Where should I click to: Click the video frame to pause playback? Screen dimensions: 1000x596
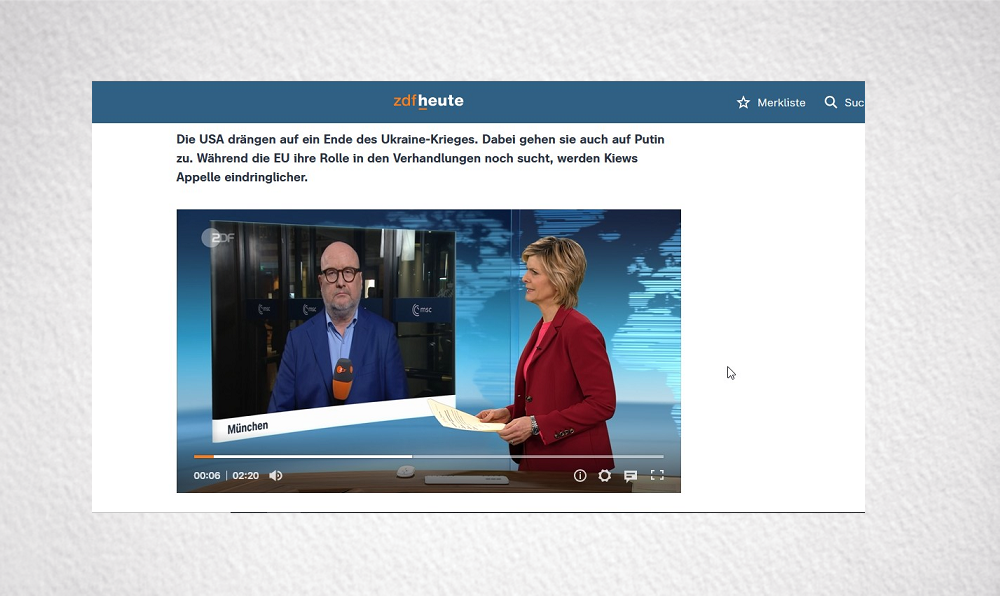pos(428,330)
